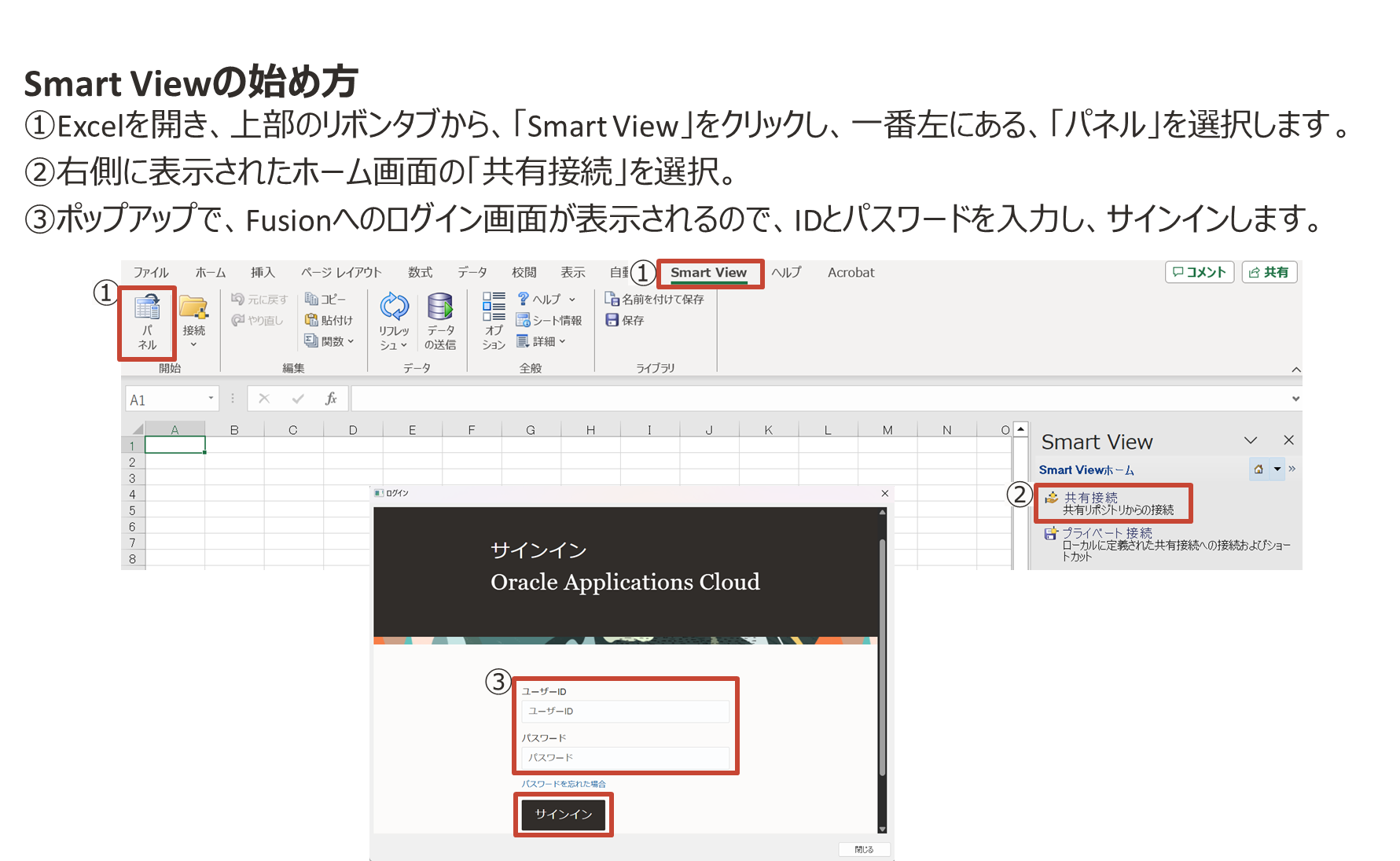Switch to the Acrobat tab
1400x861 pixels.
pos(851,272)
